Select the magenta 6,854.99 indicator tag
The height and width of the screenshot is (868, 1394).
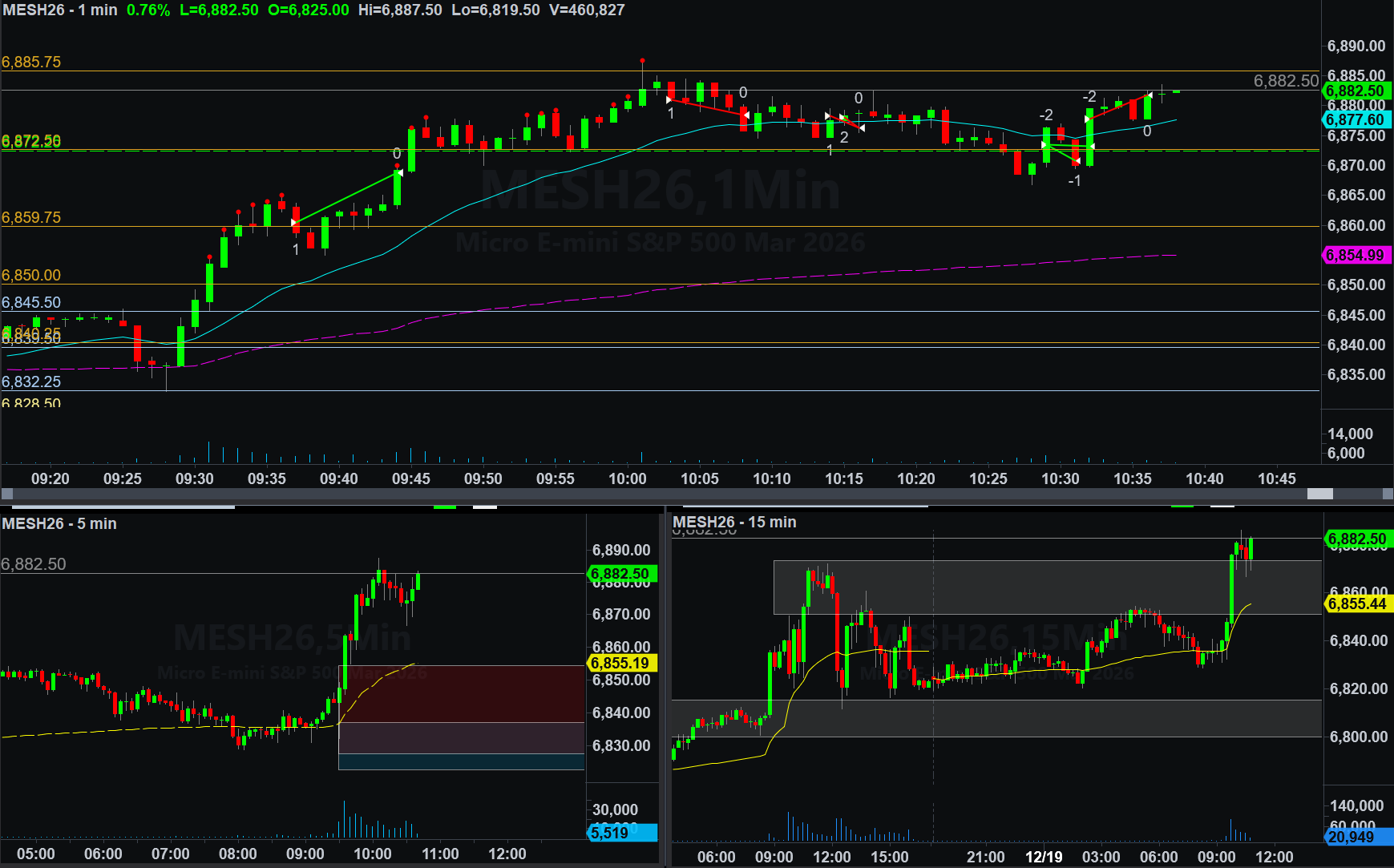[1356, 255]
